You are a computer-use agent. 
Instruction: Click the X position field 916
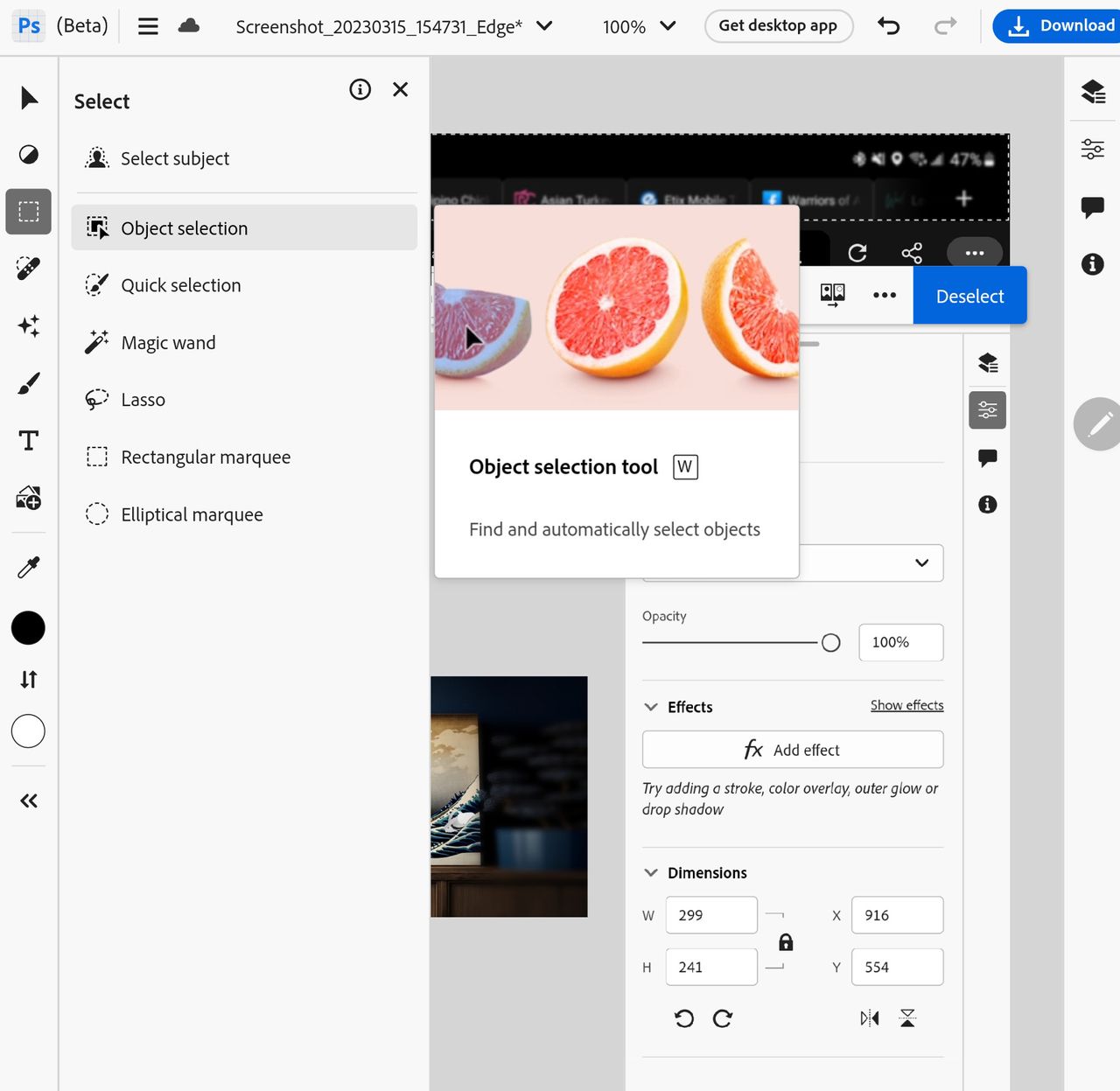898,915
